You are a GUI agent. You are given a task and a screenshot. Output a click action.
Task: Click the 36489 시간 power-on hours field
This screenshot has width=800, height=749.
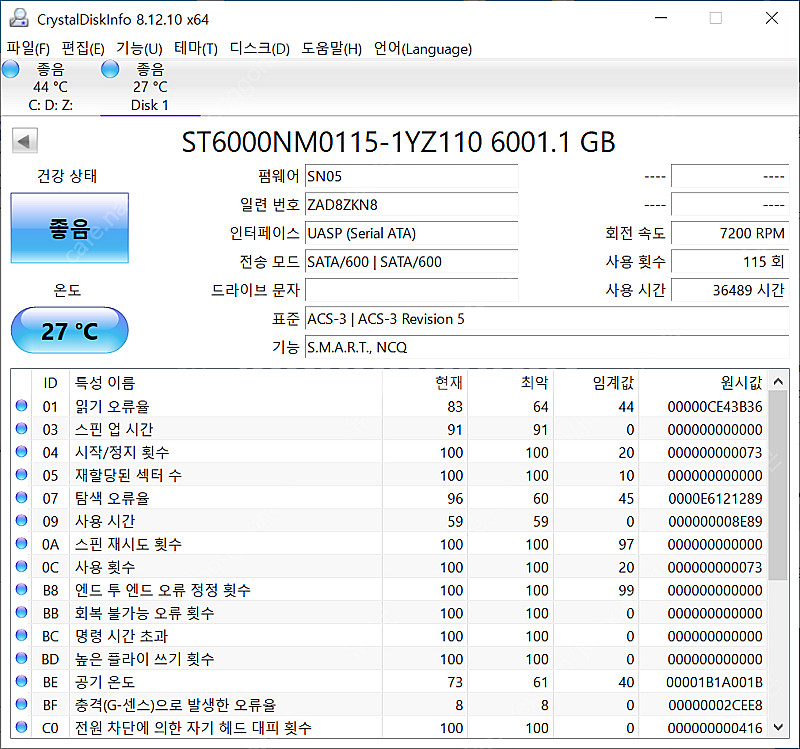(730, 290)
